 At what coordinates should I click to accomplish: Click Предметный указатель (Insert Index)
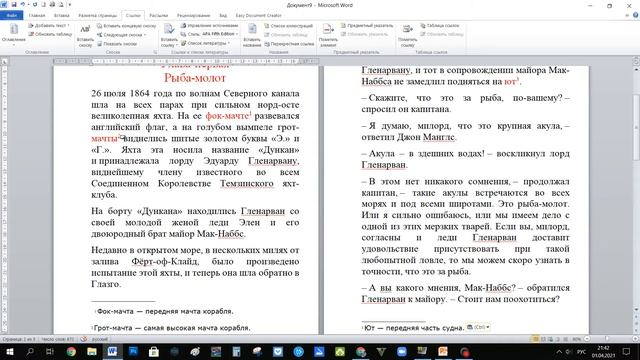click(x=367, y=25)
